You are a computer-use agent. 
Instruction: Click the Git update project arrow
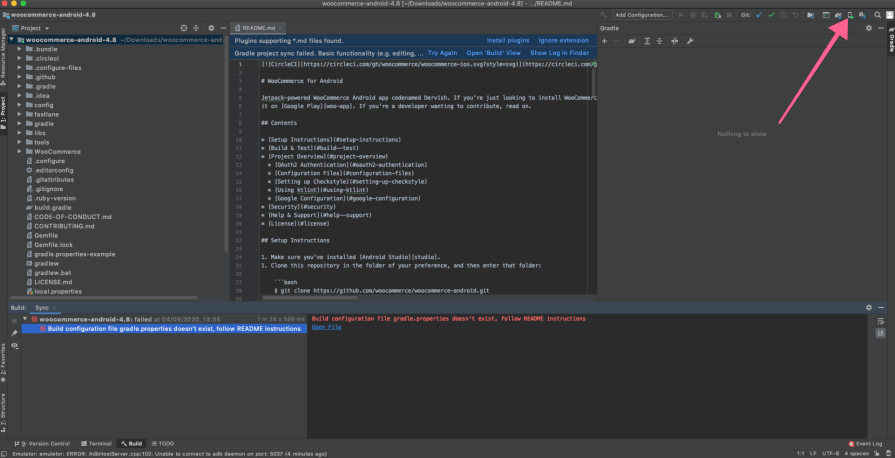coord(757,15)
